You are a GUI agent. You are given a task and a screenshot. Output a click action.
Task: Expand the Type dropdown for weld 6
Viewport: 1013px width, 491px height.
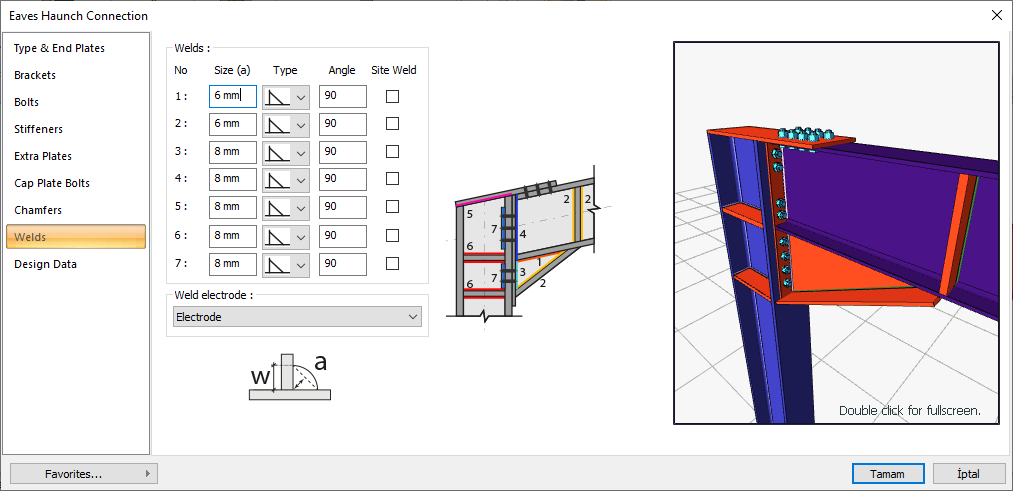coord(286,236)
